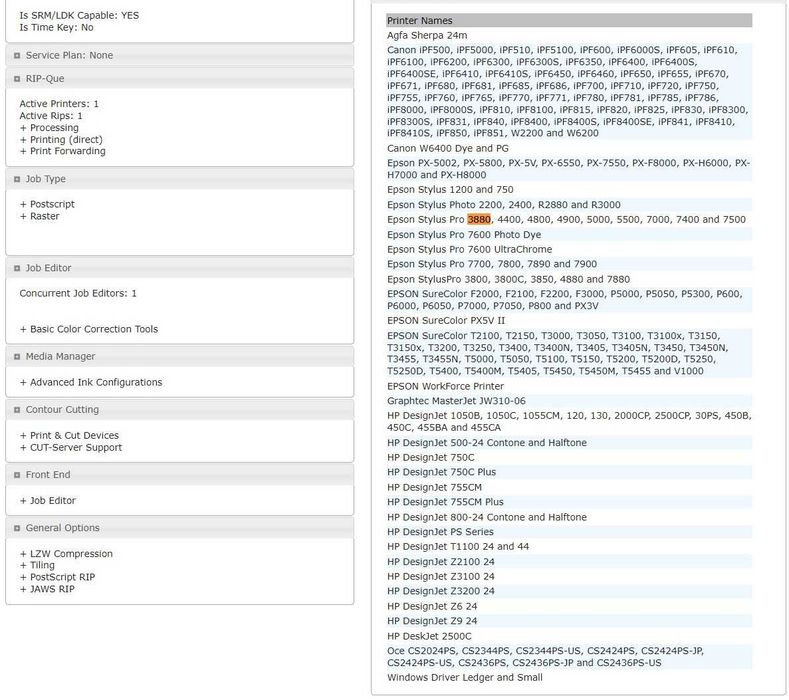Click the + Printing (direct) entry
The image size is (789, 700).
61,140
